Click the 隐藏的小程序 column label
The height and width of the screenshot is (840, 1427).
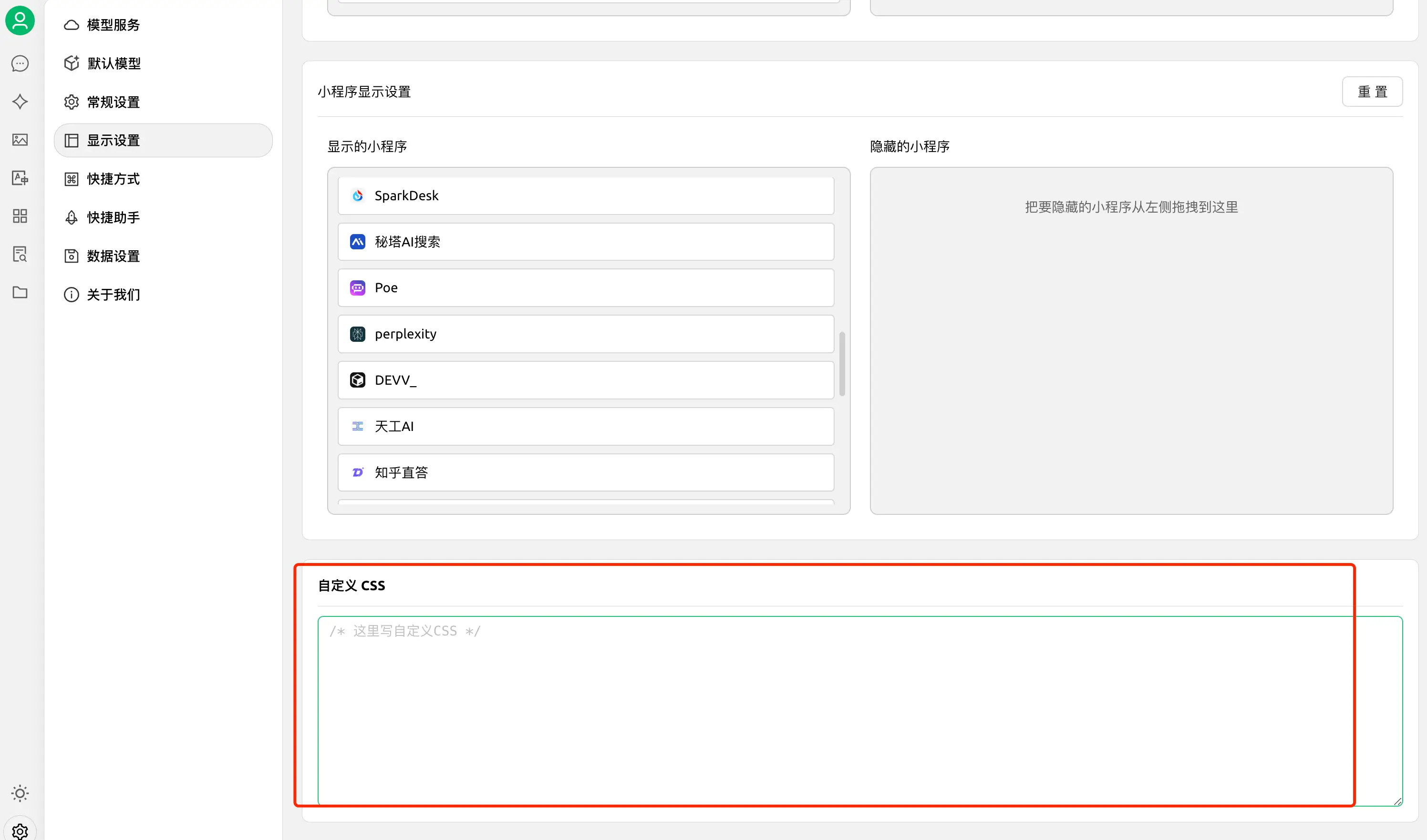pos(910,147)
